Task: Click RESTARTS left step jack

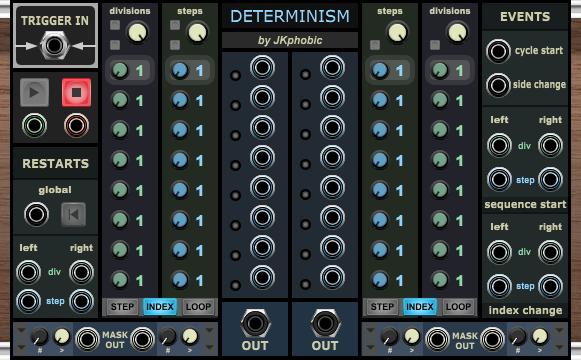Action: pyautogui.click(x=29, y=301)
